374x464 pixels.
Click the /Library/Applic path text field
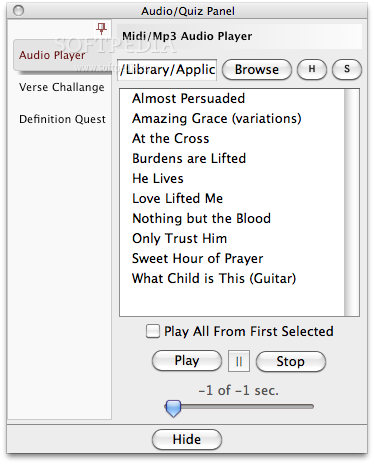[167, 70]
